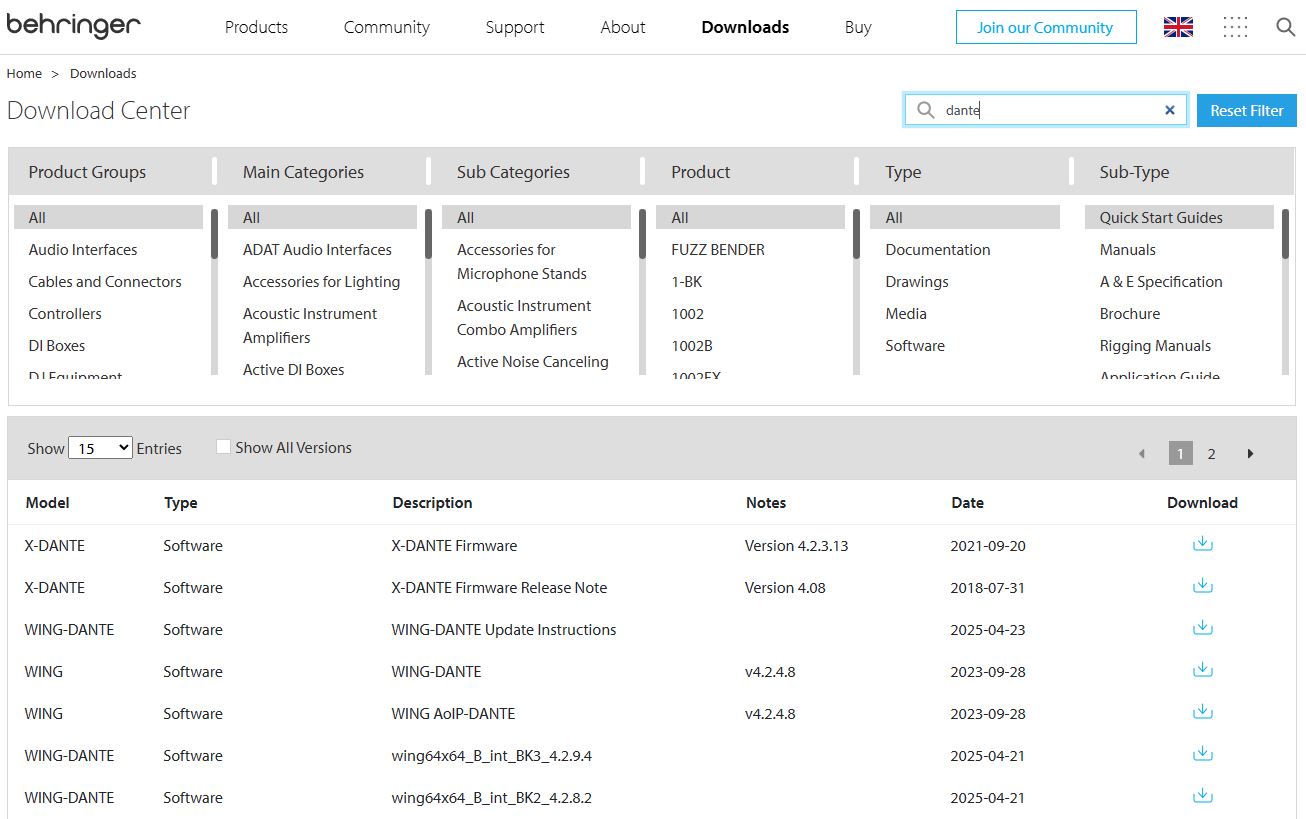Download X-DANTE Firmware Version 4.2.3.13
Image resolution: width=1306 pixels, height=819 pixels.
pos(1203,544)
